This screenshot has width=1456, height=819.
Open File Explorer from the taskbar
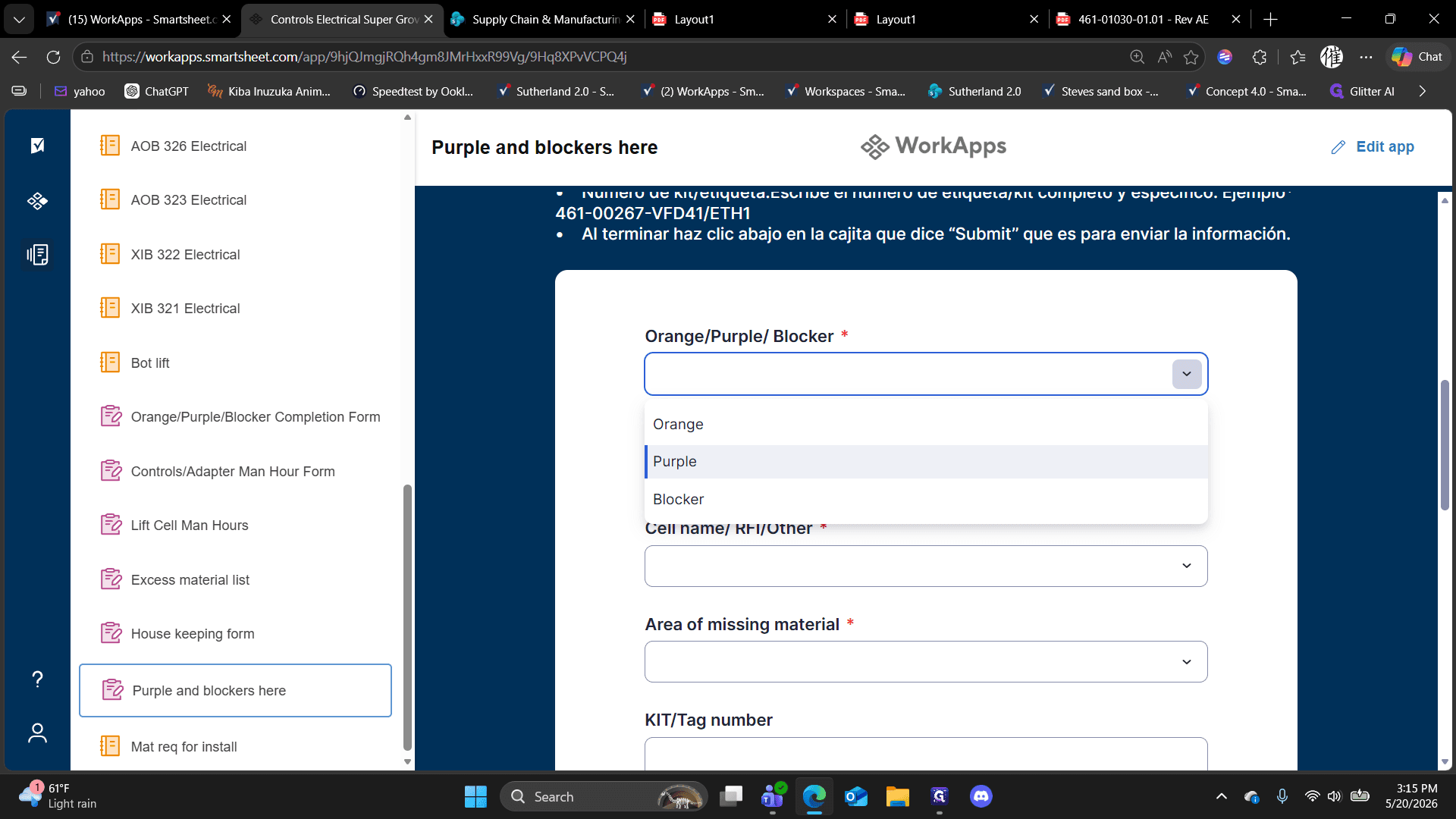898,796
